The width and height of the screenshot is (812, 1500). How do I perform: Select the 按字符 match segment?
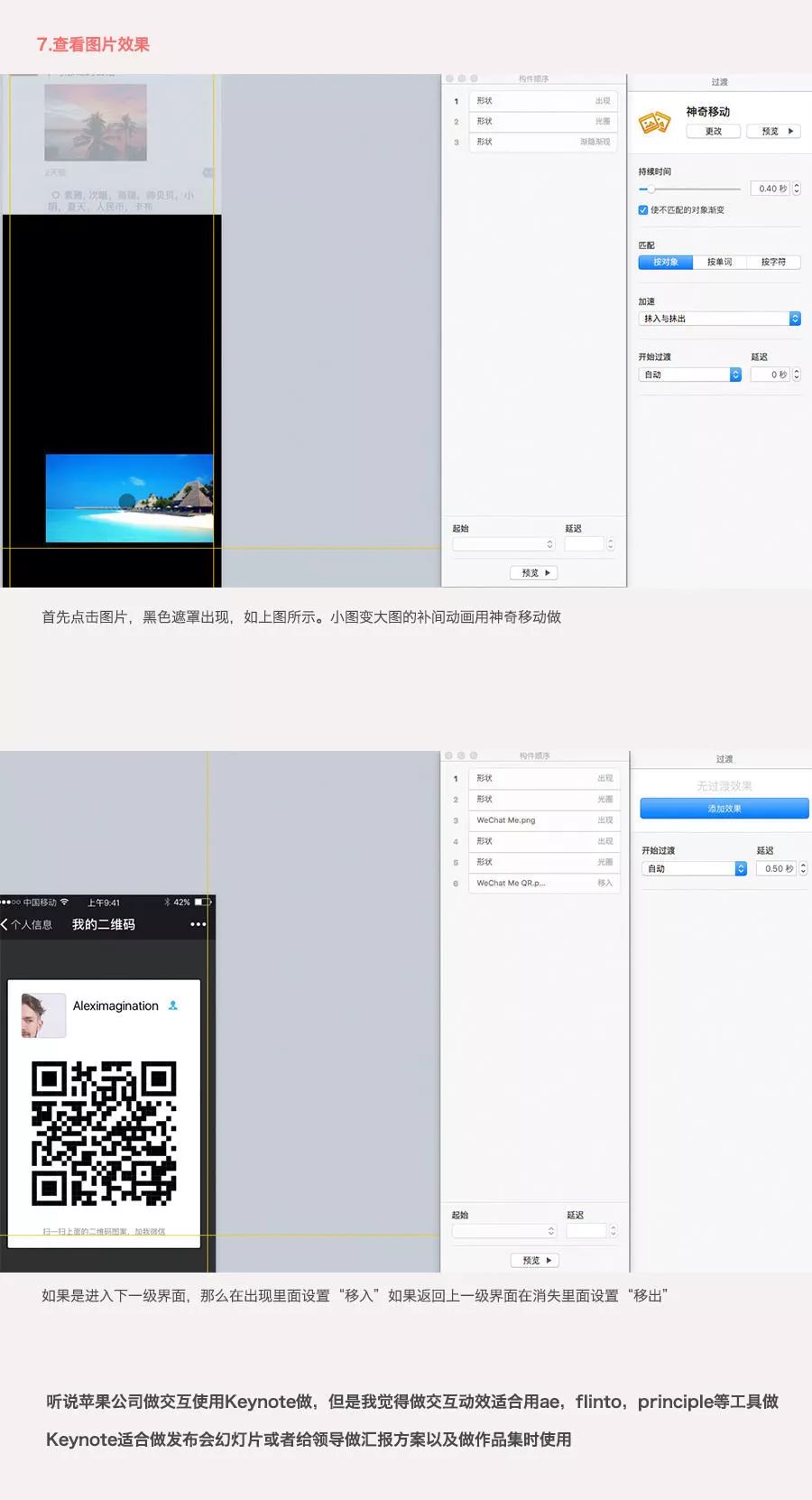point(773,262)
